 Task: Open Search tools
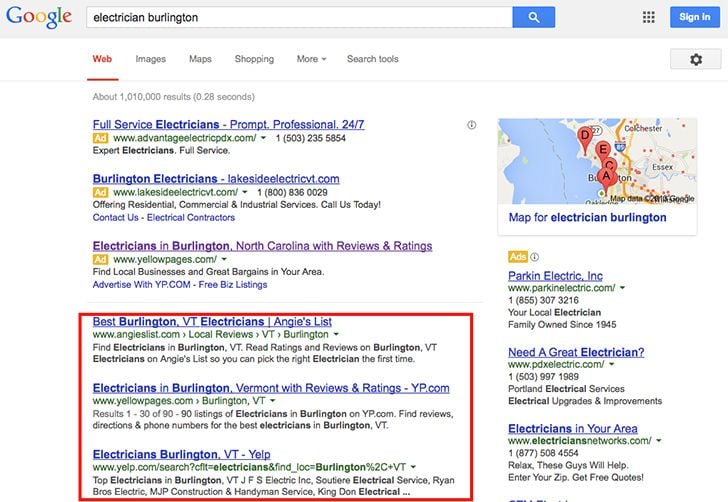(372, 59)
